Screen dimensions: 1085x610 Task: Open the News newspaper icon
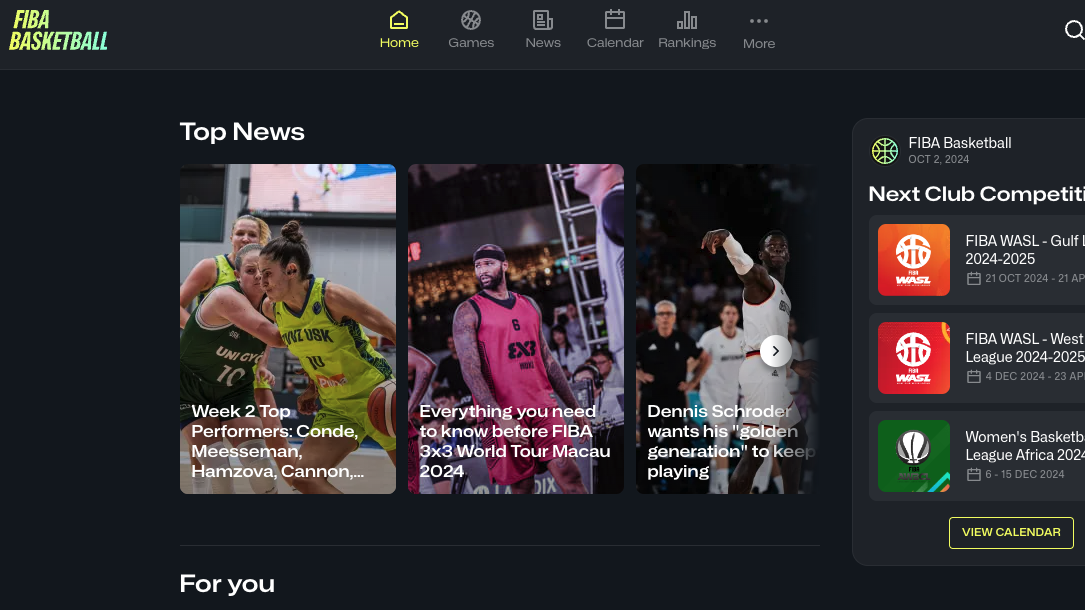543,20
